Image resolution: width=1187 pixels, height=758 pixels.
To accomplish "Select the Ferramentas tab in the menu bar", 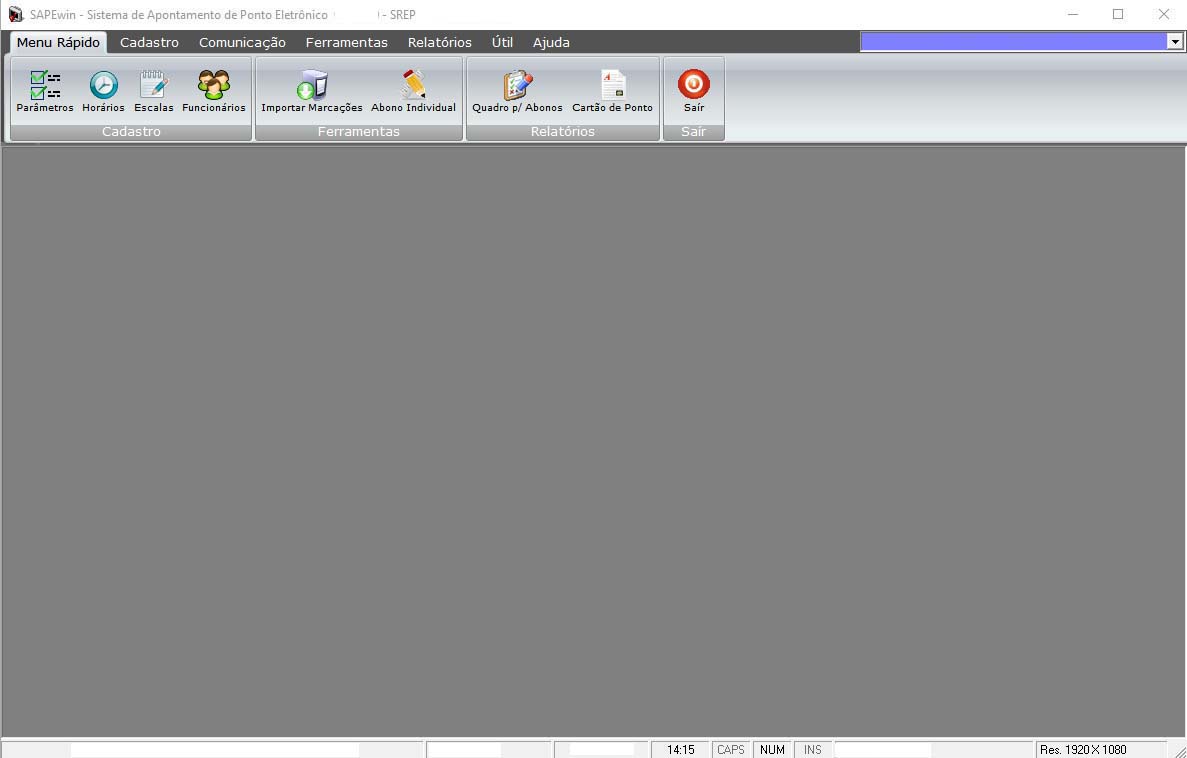I will click(x=346, y=42).
